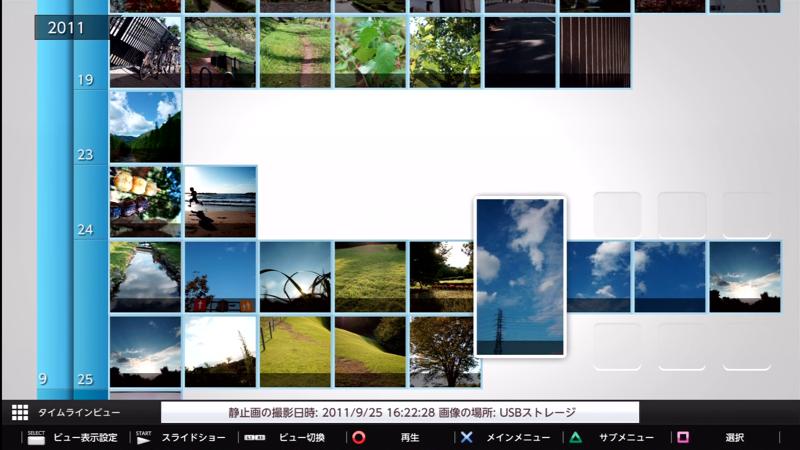Click the タイムラインビュー label
This screenshot has width=800, height=450.
(79, 412)
